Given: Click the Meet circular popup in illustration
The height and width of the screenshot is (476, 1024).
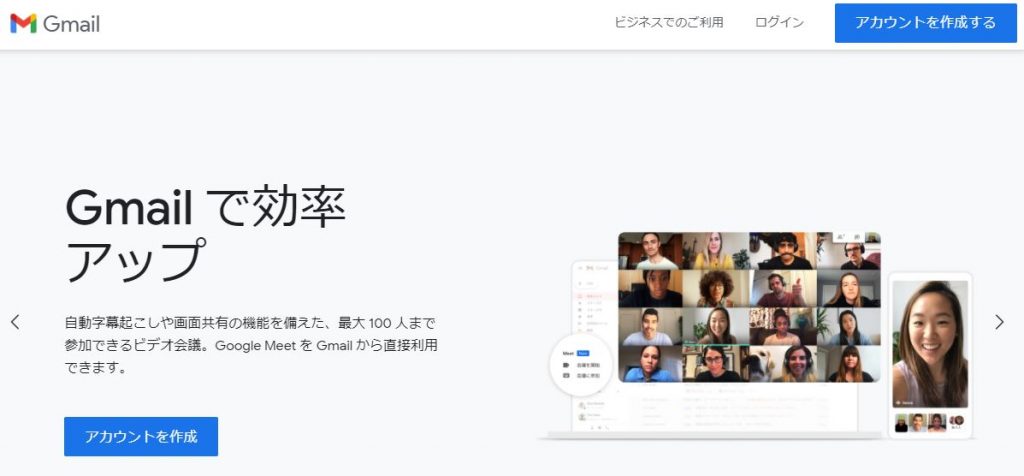Looking at the screenshot, I should pos(581,364).
